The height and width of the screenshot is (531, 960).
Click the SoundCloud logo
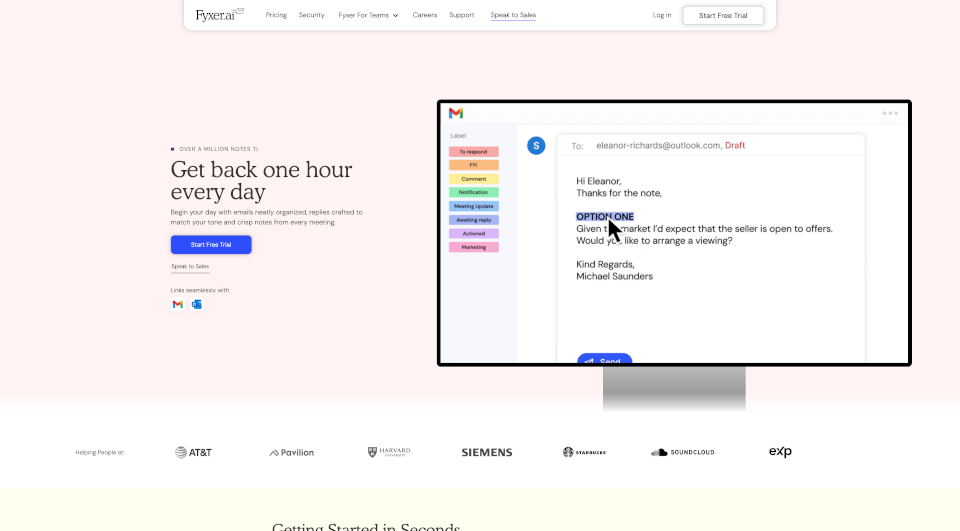click(683, 452)
